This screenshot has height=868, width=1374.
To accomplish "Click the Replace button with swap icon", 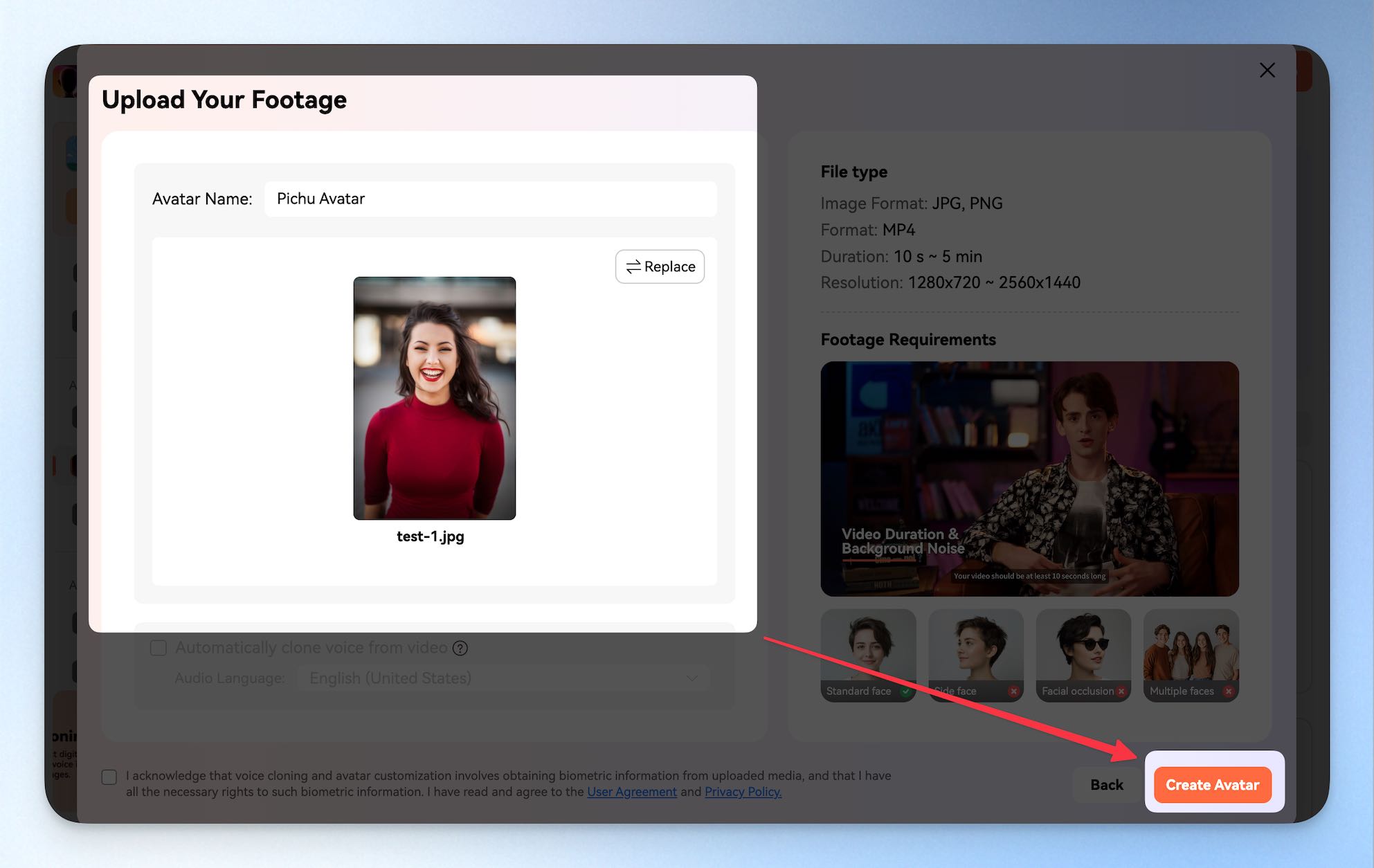I will click(x=660, y=266).
